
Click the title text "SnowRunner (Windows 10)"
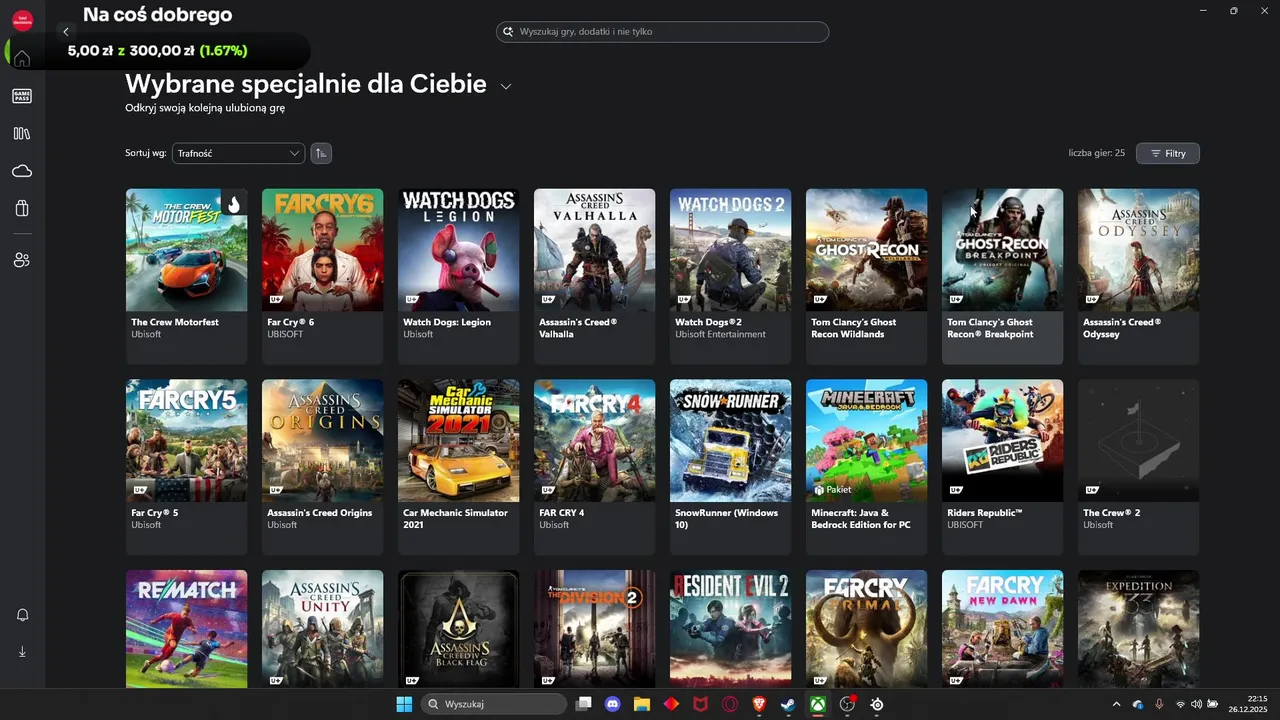click(x=726, y=518)
